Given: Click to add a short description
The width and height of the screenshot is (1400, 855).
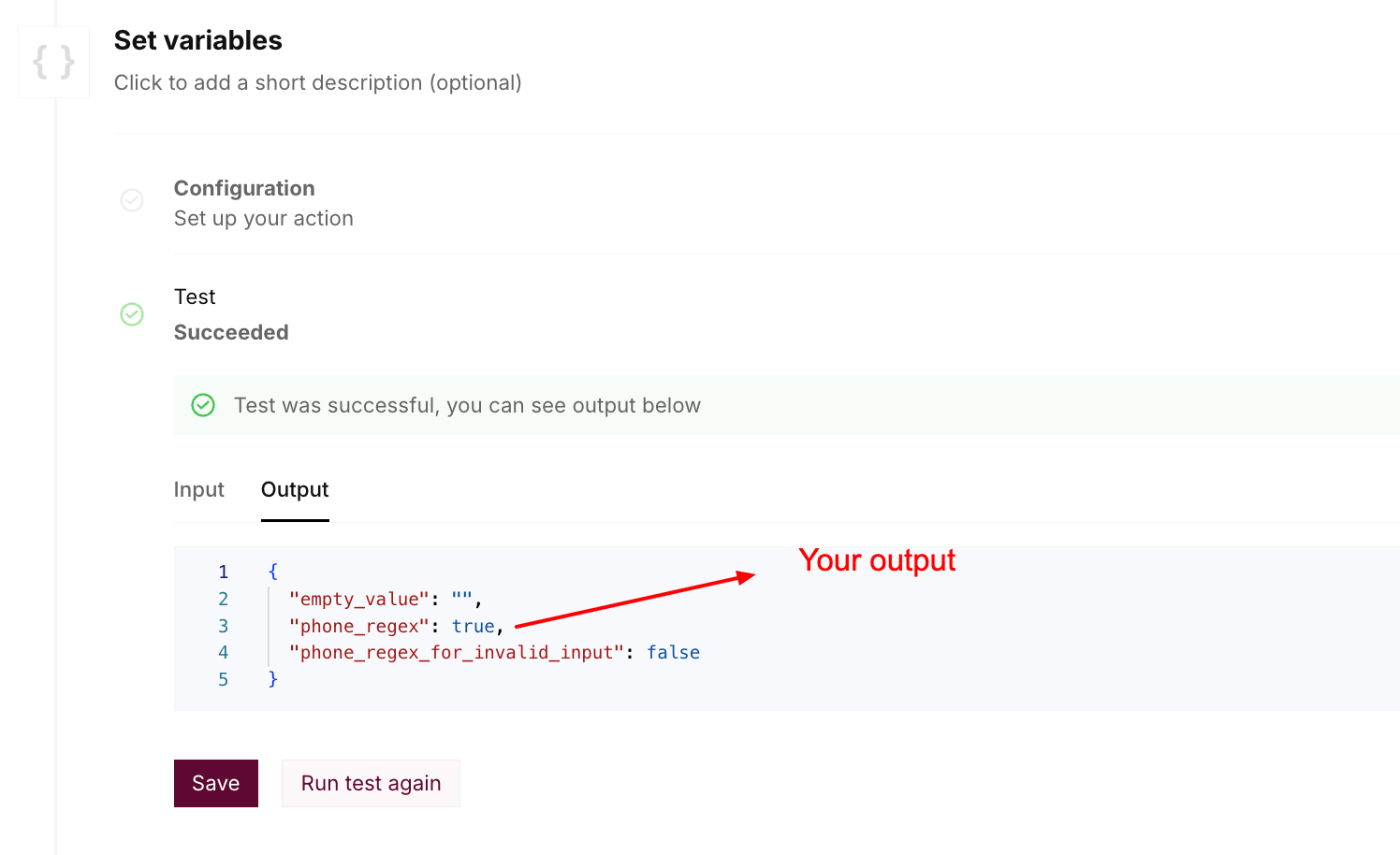Looking at the screenshot, I should click(x=317, y=82).
